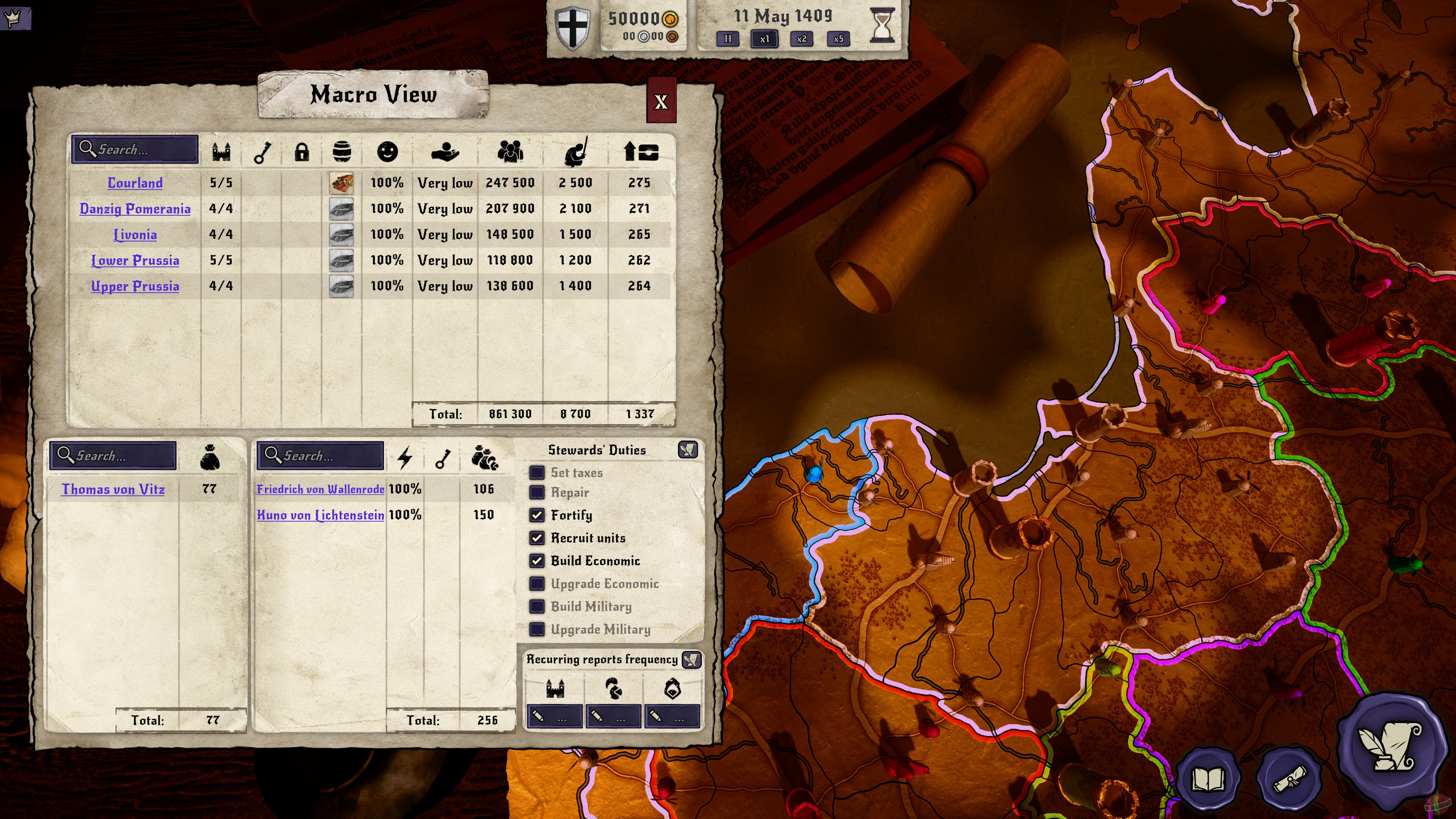Click the barrel resource column header
This screenshot has width=1456, height=819.
pyautogui.click(x=341, y=152)
